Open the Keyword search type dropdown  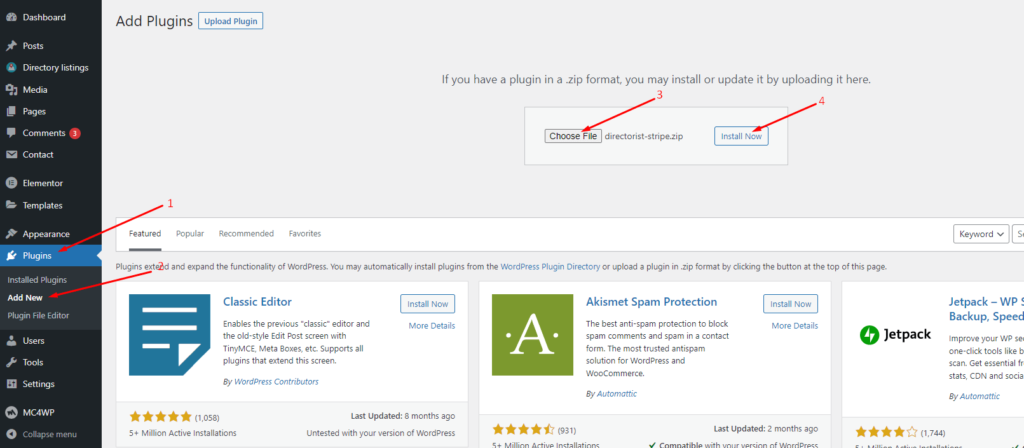(980, 234)
